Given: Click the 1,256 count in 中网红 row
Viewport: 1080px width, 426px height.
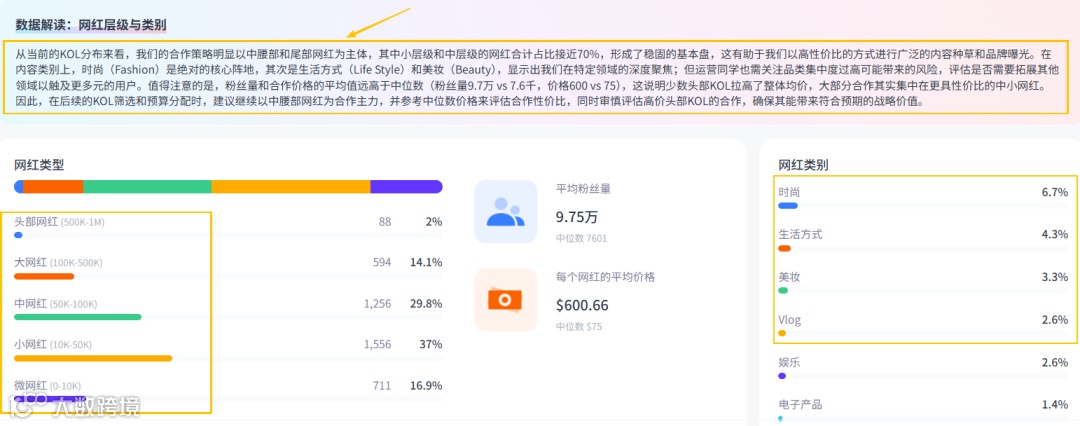Looking at the screenshot, I should tap(377, 304).
